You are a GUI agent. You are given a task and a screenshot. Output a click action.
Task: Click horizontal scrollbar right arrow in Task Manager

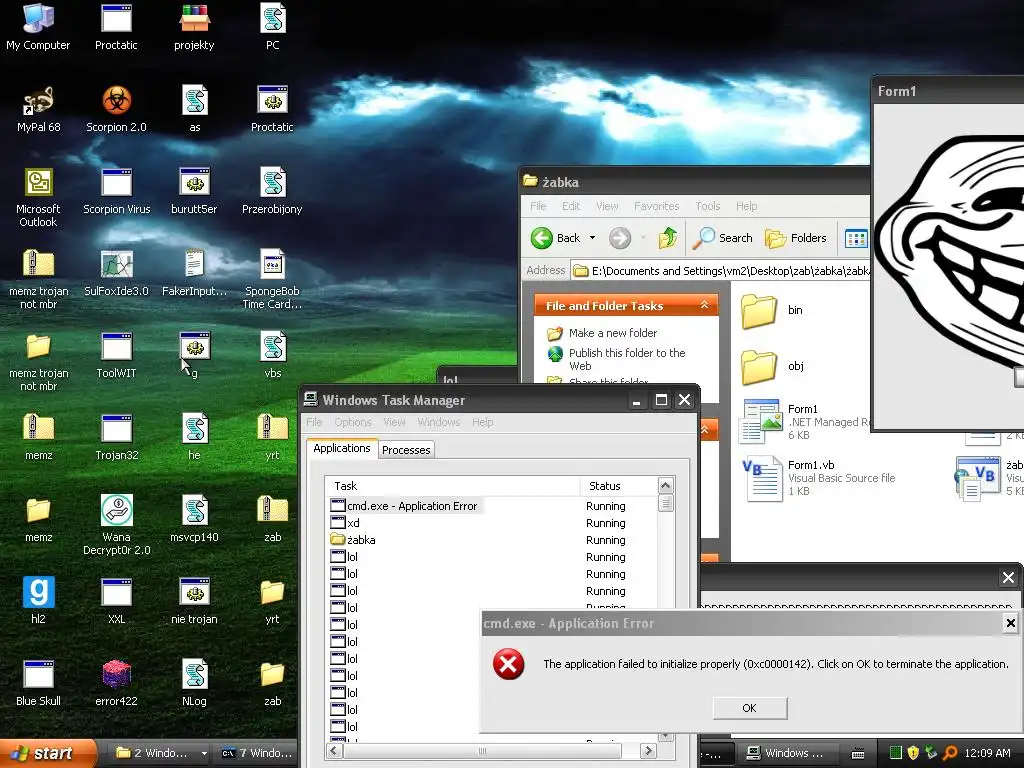point(648,750)
